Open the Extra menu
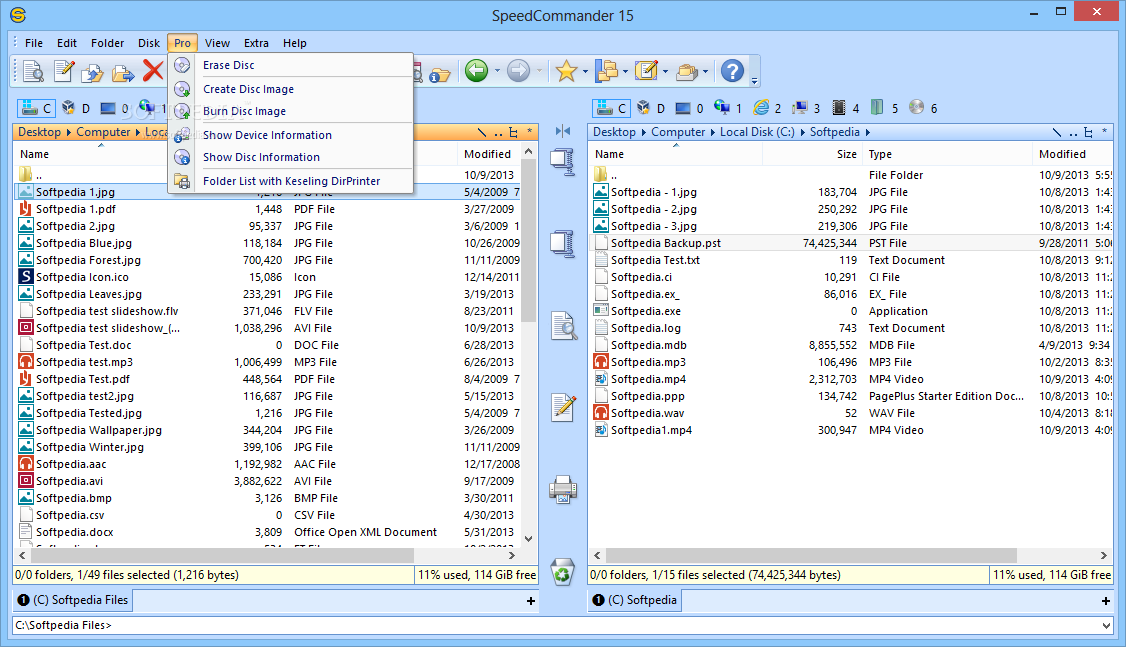Image resolution: width=1126 pixels, height=647 pixels. click(256, 43)
